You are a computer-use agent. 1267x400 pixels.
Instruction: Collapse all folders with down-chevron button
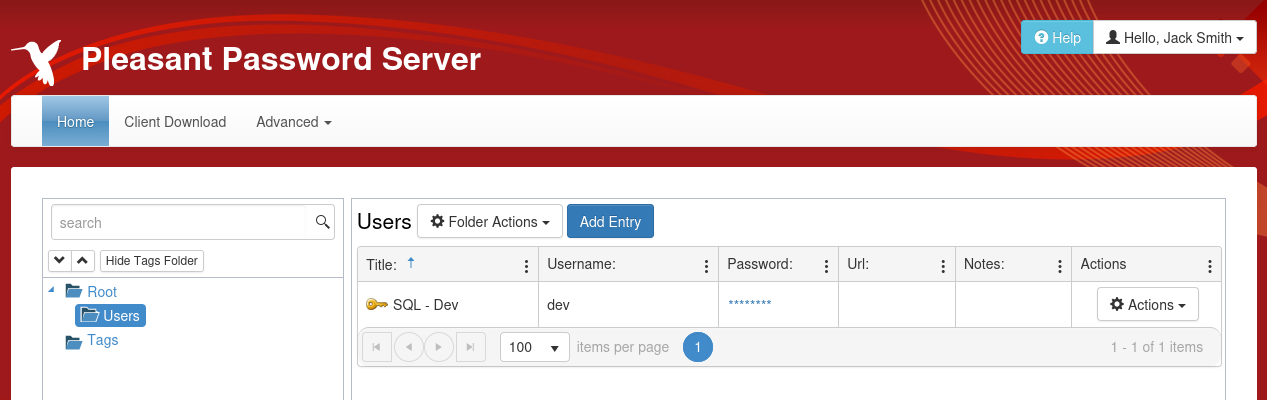point(59,260)
